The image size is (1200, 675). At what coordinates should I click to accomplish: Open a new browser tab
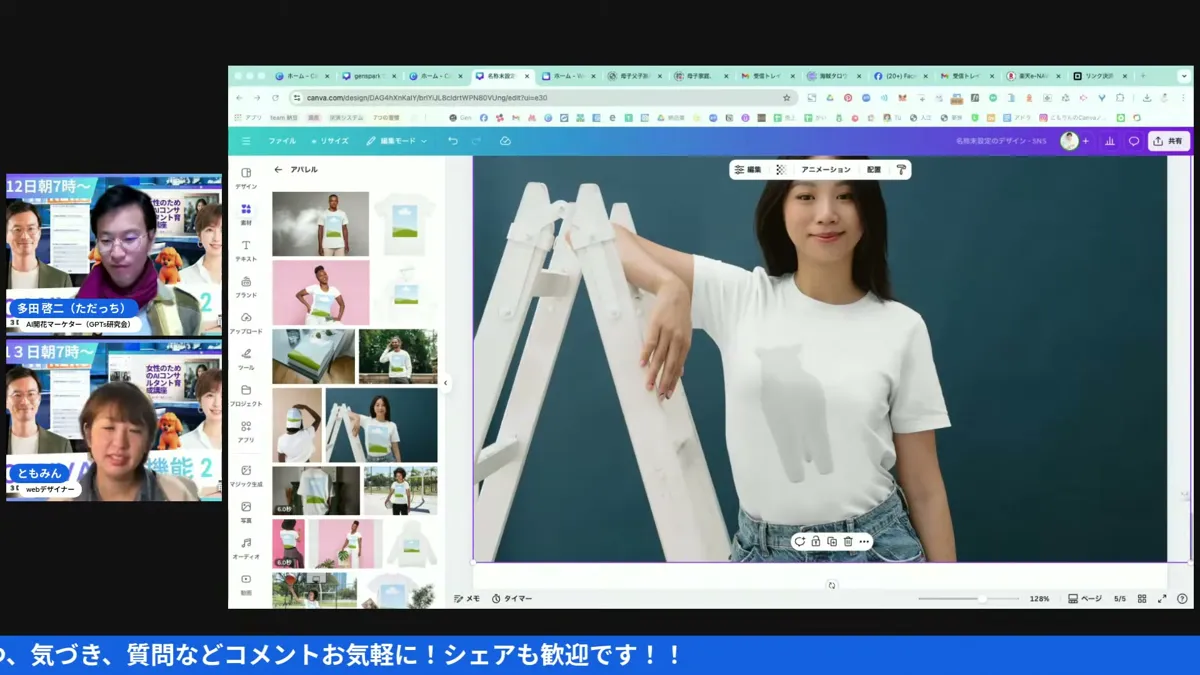[1143, 76]
